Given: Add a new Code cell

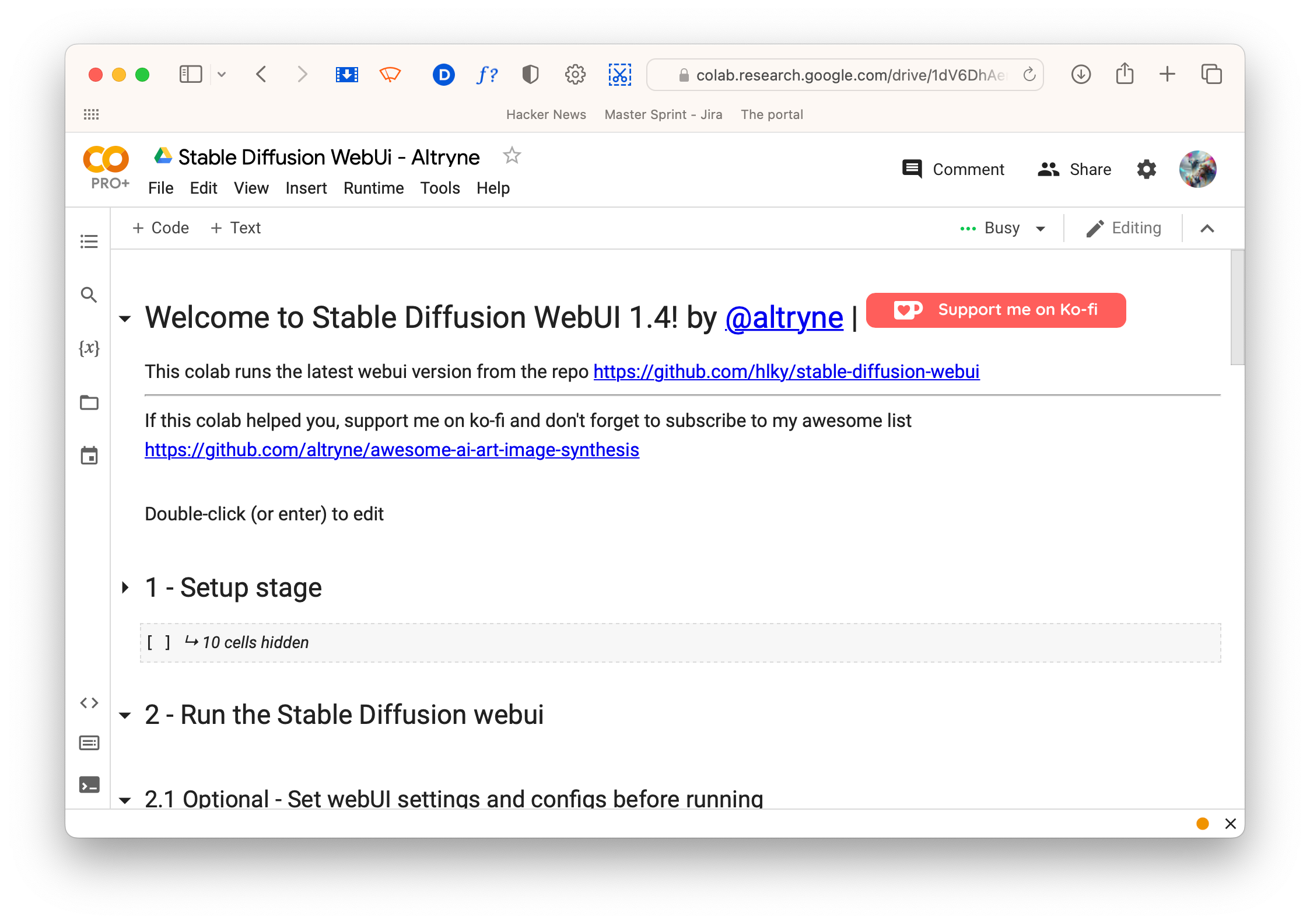Looking at the screenshot, I should (x=160, y=228).
